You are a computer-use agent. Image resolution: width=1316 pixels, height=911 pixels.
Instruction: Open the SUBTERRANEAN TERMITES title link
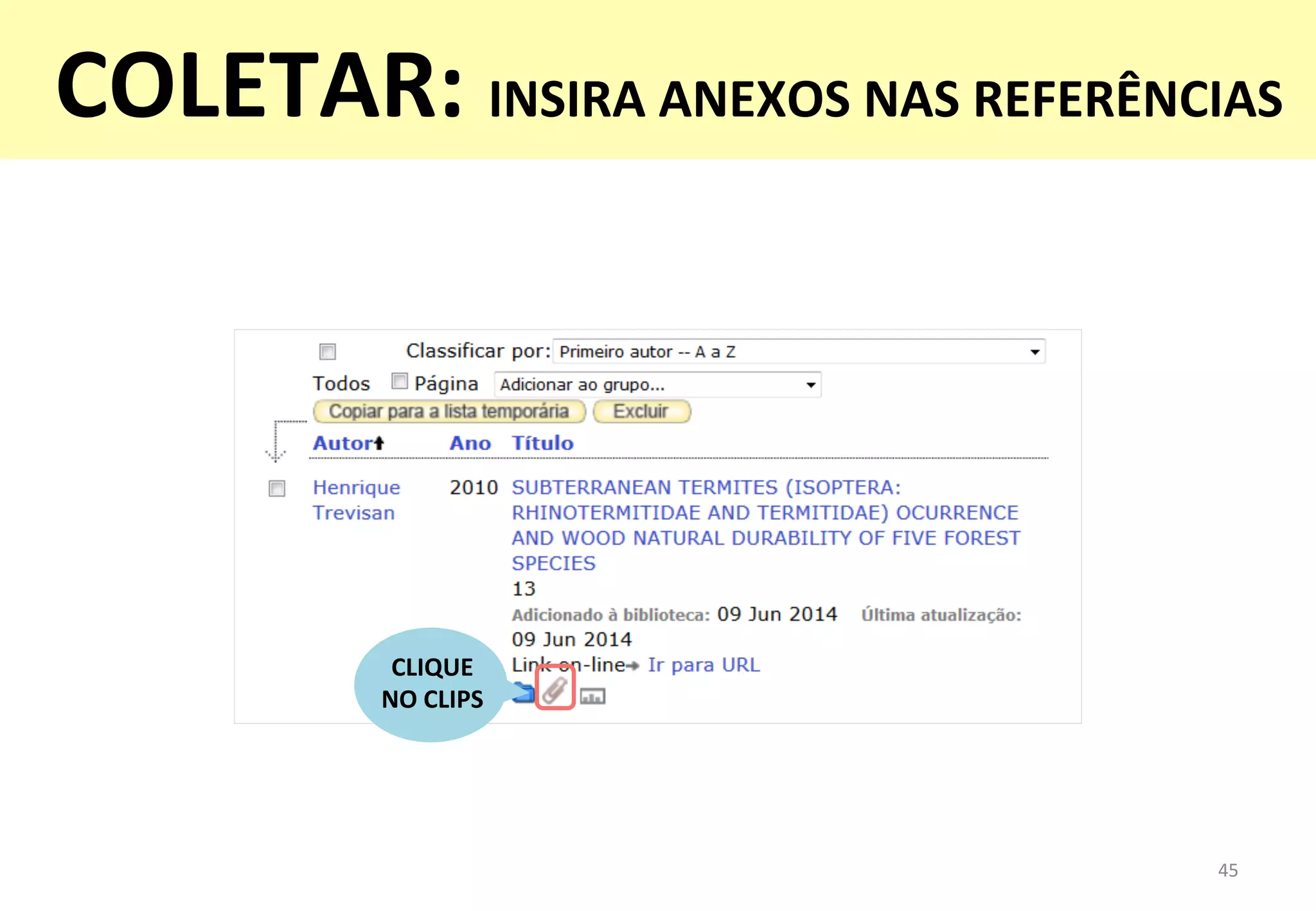(765, 525)
